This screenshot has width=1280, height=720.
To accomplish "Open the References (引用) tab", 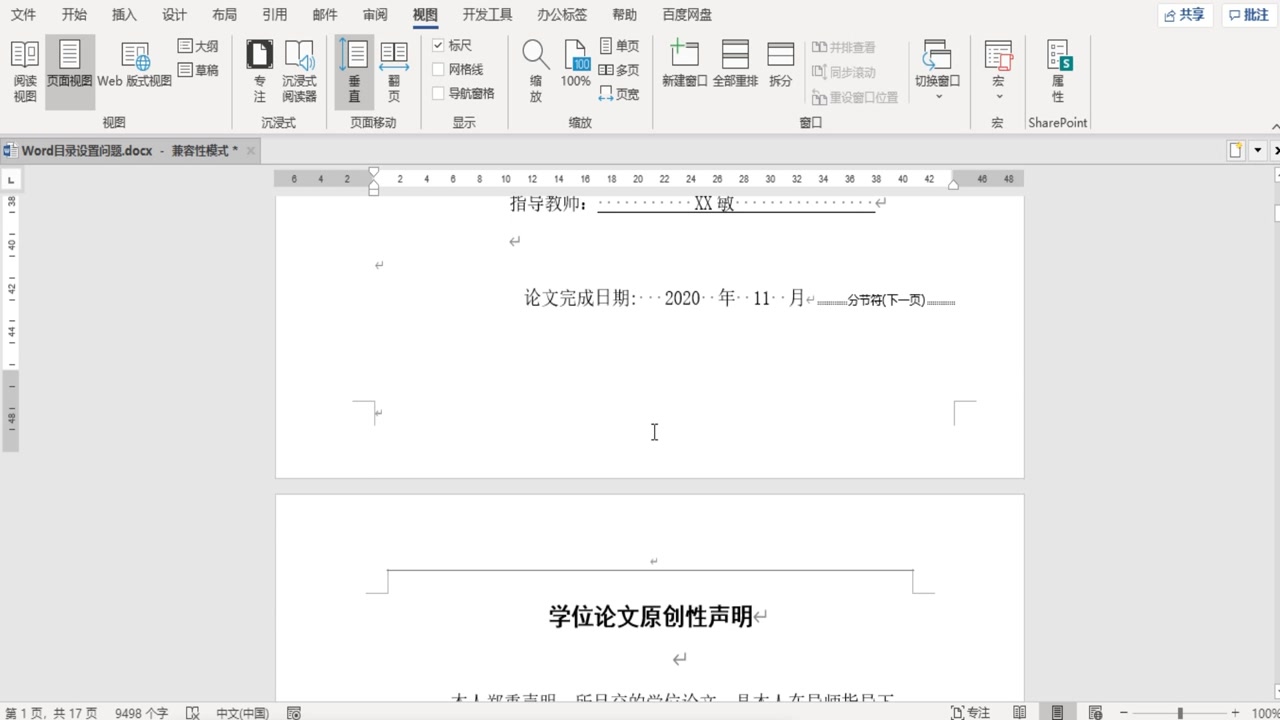I will click(x=274, y=15).
